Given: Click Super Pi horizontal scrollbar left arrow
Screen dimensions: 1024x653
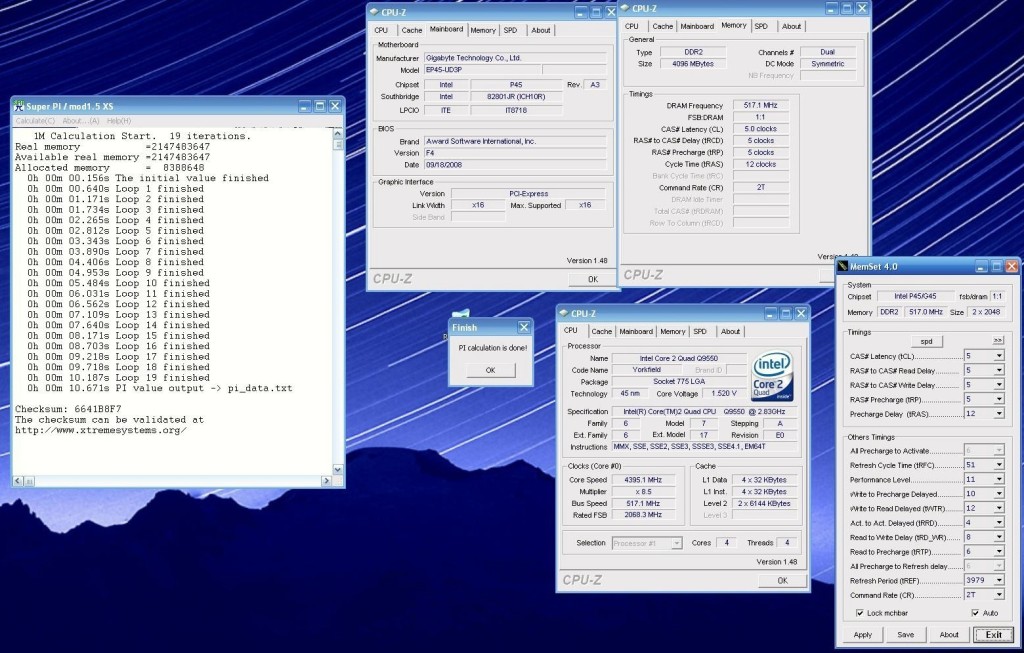Looking at the screenshot, I should pos(18,481).
